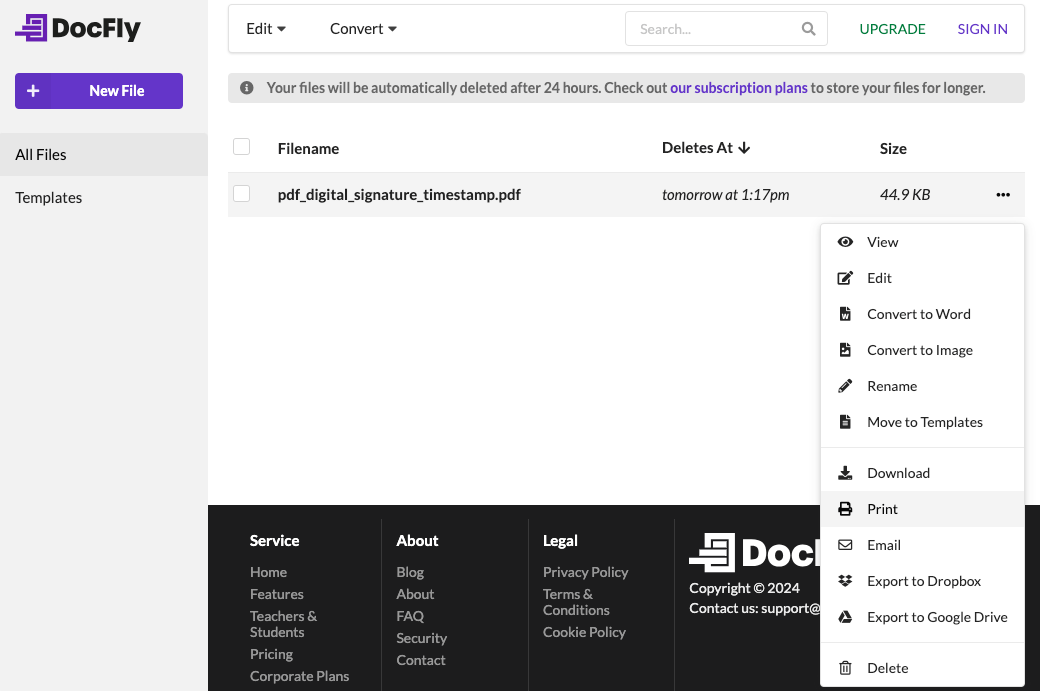Viewport: 1040px width, 691px height.
Task: Click the printer icon in context menu
Action: click(x=845, y=509)
